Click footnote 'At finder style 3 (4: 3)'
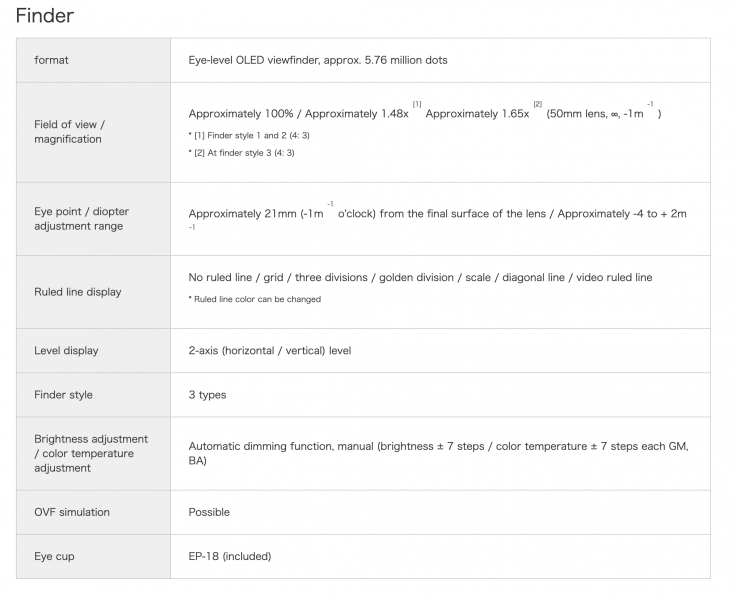 (241, 153)
